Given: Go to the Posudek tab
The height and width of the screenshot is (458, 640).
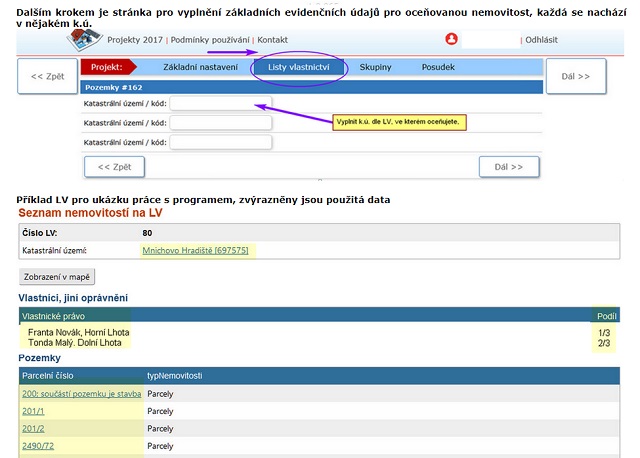Looking at the screenshot, I should (438, 67).
